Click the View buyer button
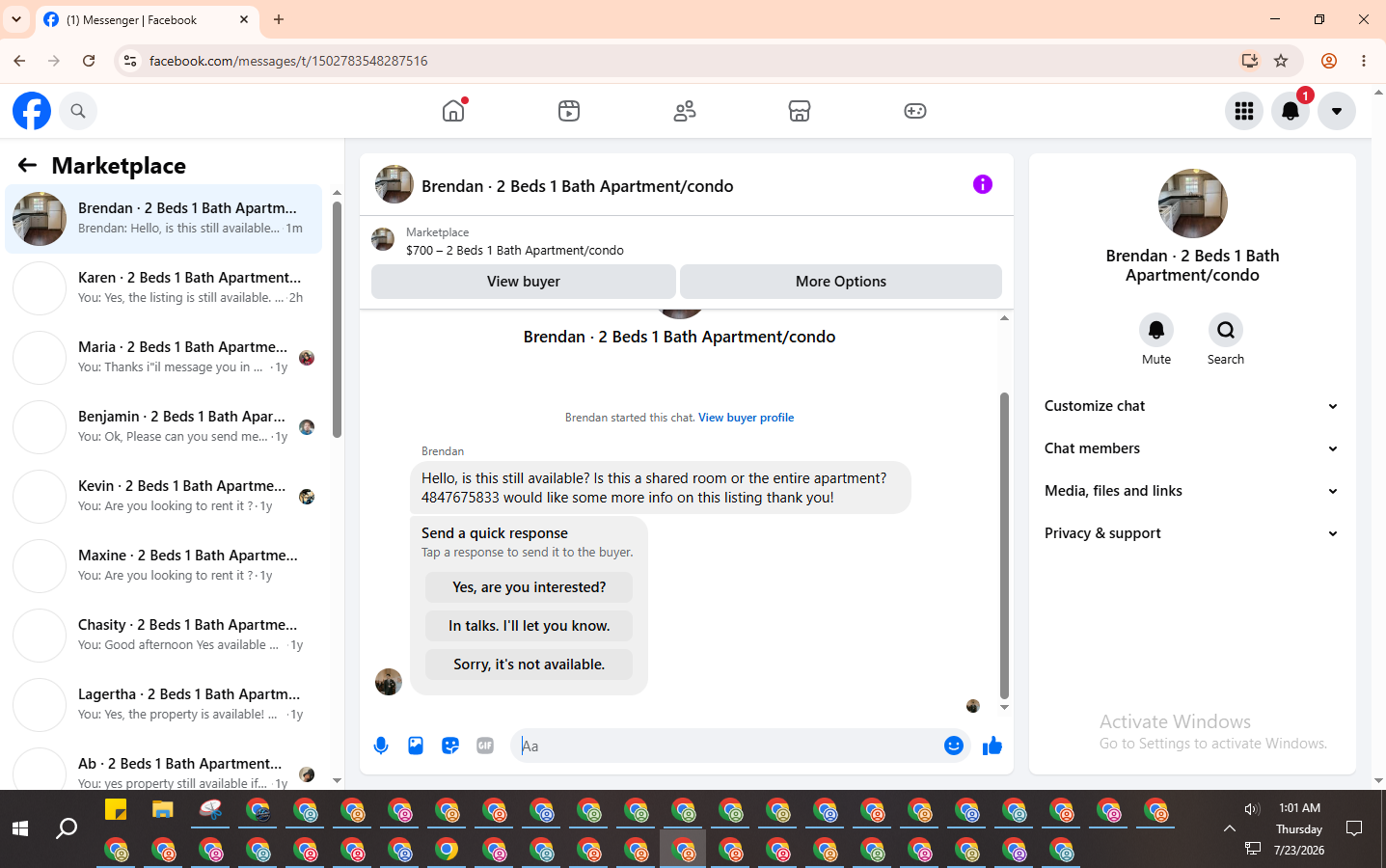 pyautogui.click(x=523, y=282)
